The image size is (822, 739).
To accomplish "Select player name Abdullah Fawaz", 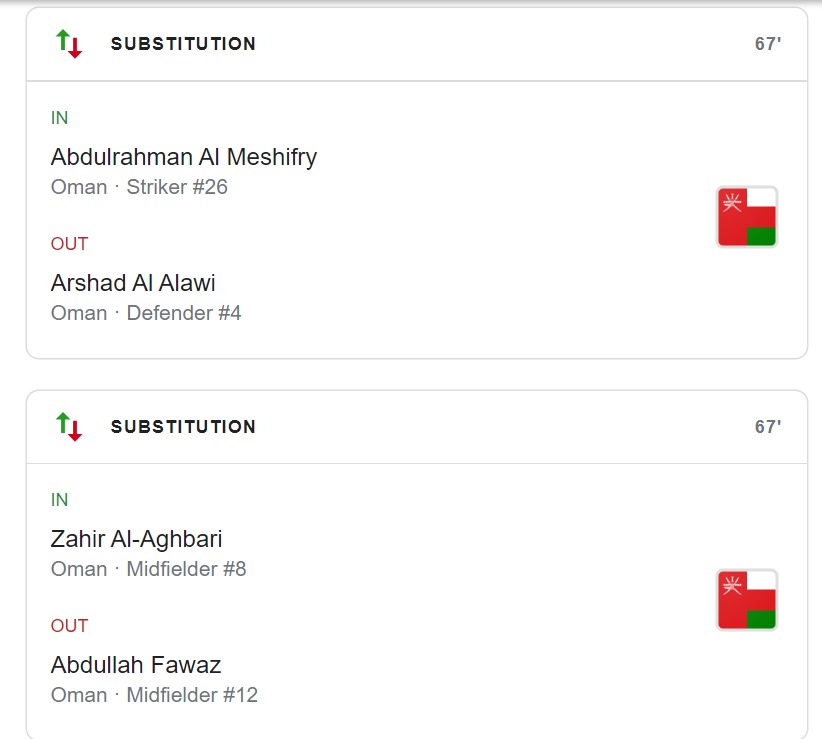I will 136,665.
